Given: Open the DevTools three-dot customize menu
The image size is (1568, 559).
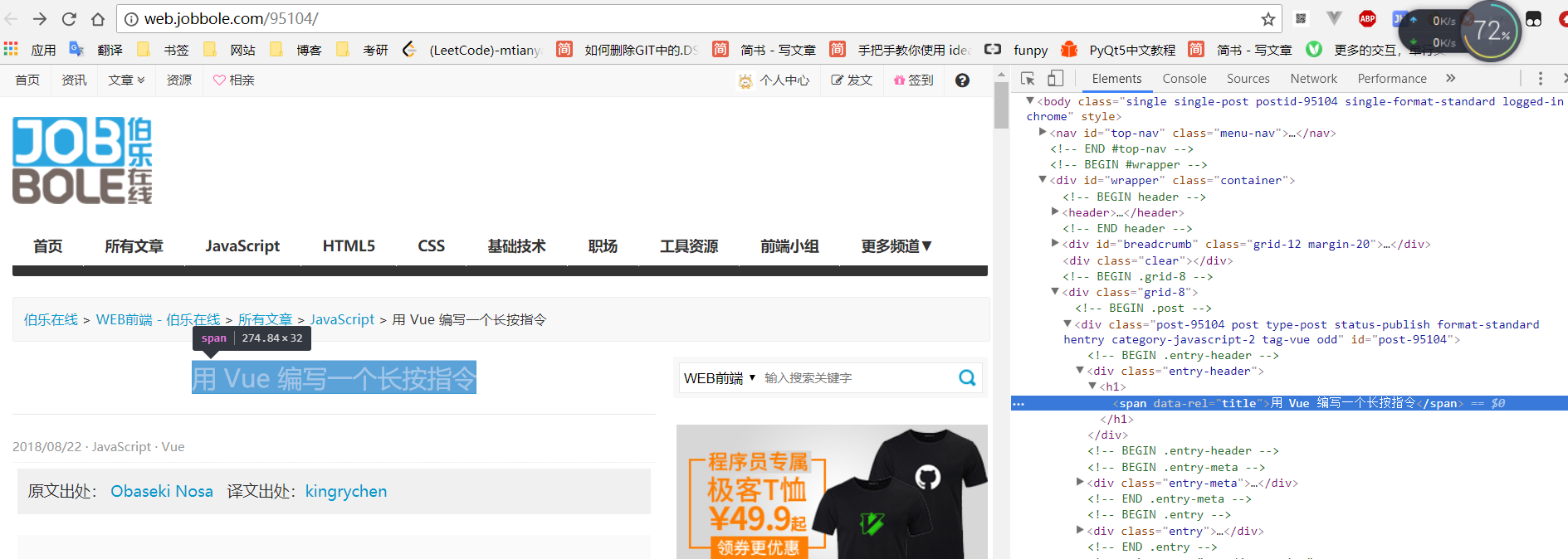Looking at the screenshot, I should [x=1540, y=79].
